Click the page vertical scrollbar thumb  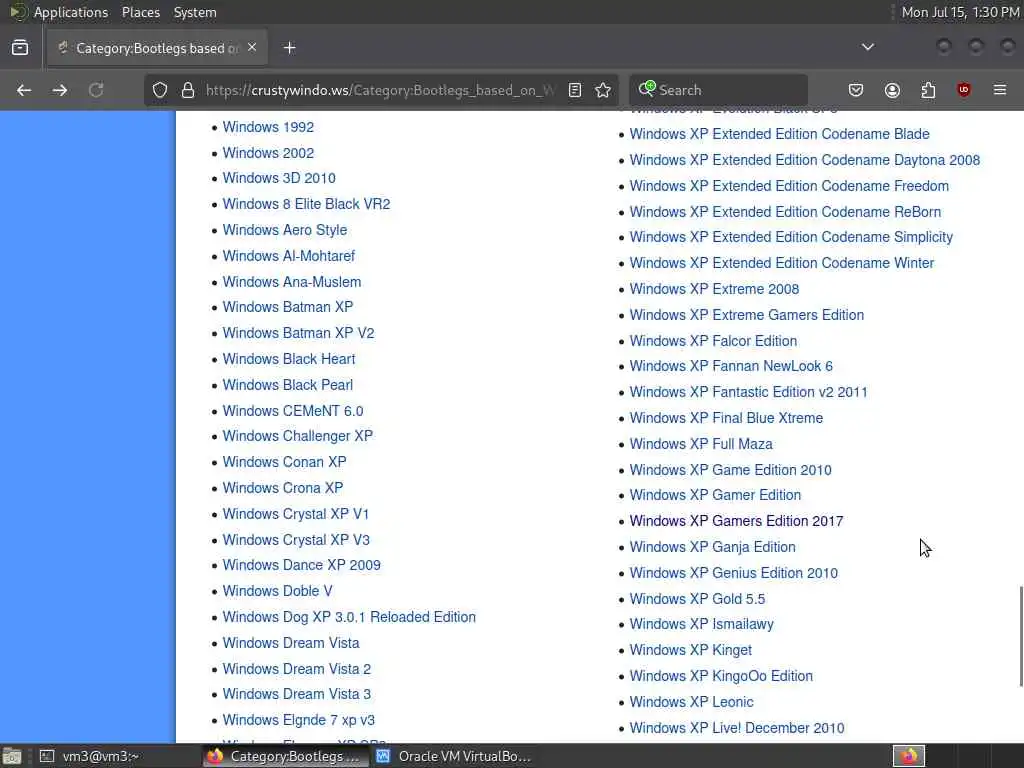(x=1021, y=637)
